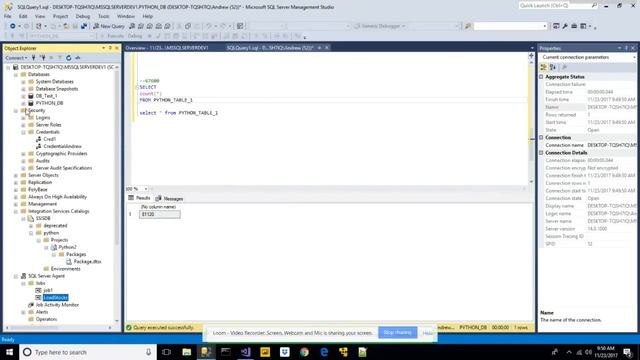Click the database engine query icon after New Query

click(132, 26)
